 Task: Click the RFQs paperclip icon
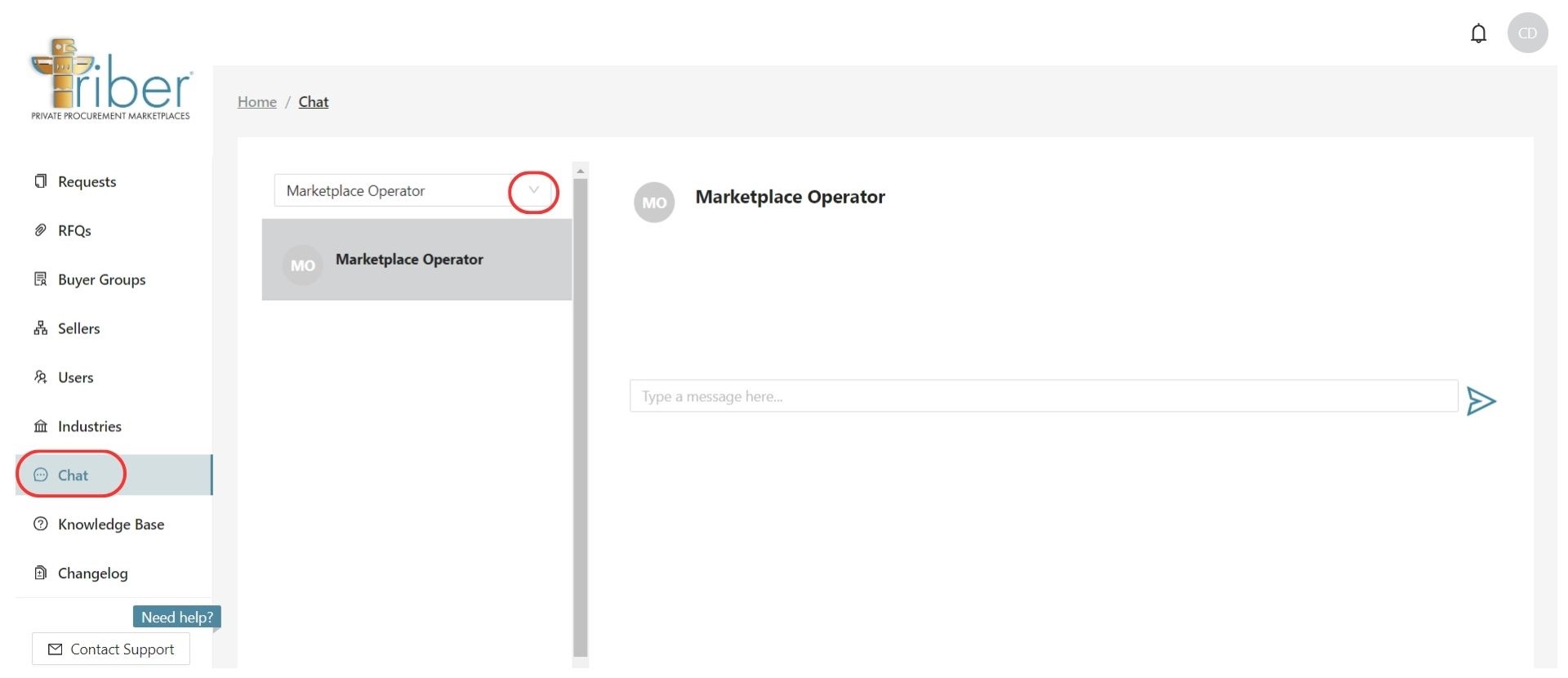click(41, 230)
